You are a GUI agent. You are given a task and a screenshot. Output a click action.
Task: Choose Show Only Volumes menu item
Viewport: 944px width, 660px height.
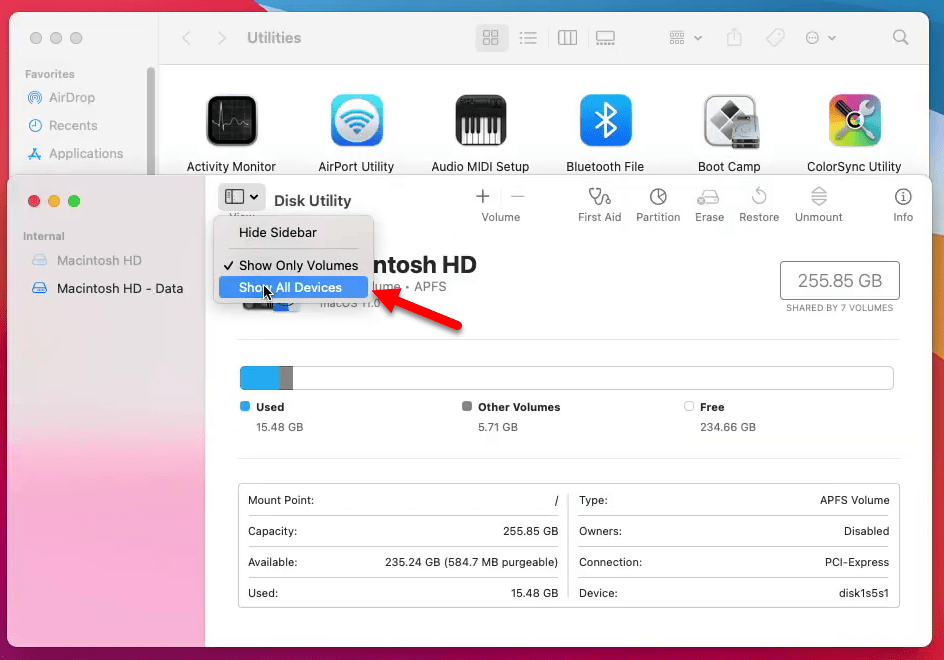pyautogui.click(x=293, y=266)
